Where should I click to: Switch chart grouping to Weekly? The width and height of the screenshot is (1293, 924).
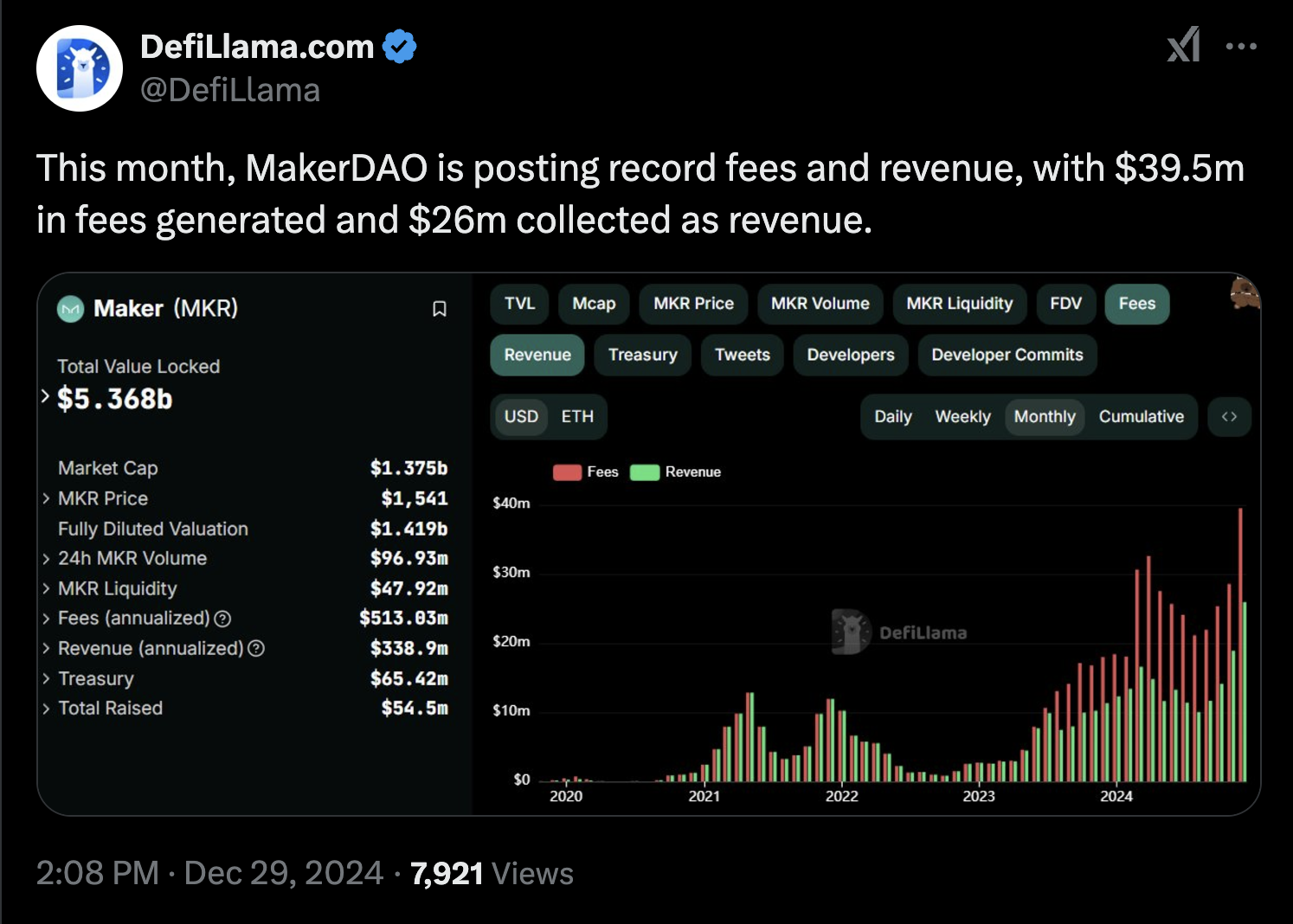[962, 416]
